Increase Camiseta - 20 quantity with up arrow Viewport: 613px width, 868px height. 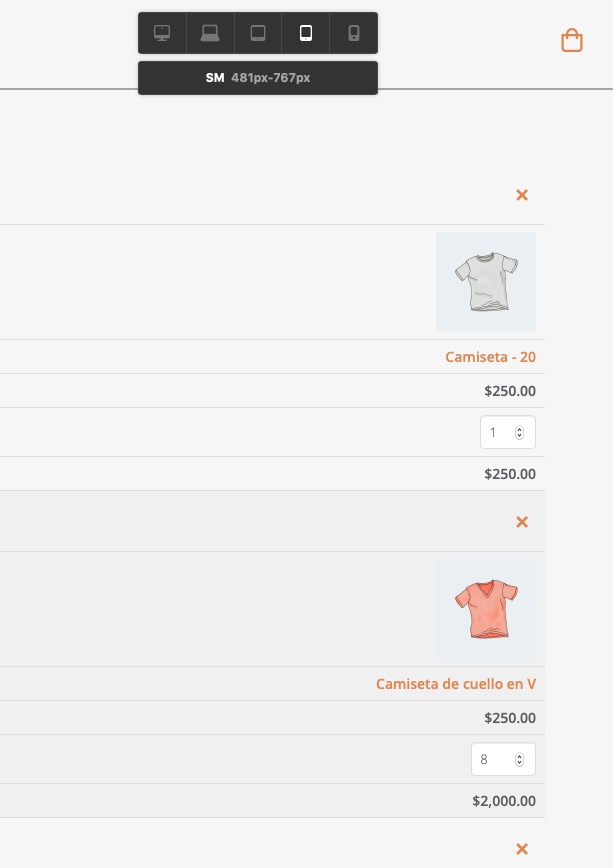519,429
